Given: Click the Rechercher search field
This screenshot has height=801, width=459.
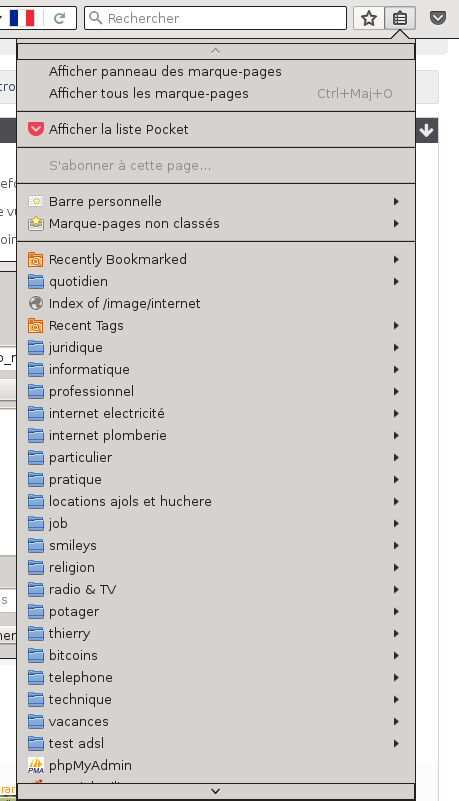Looking at the screenshot, I should coord(215,18).
